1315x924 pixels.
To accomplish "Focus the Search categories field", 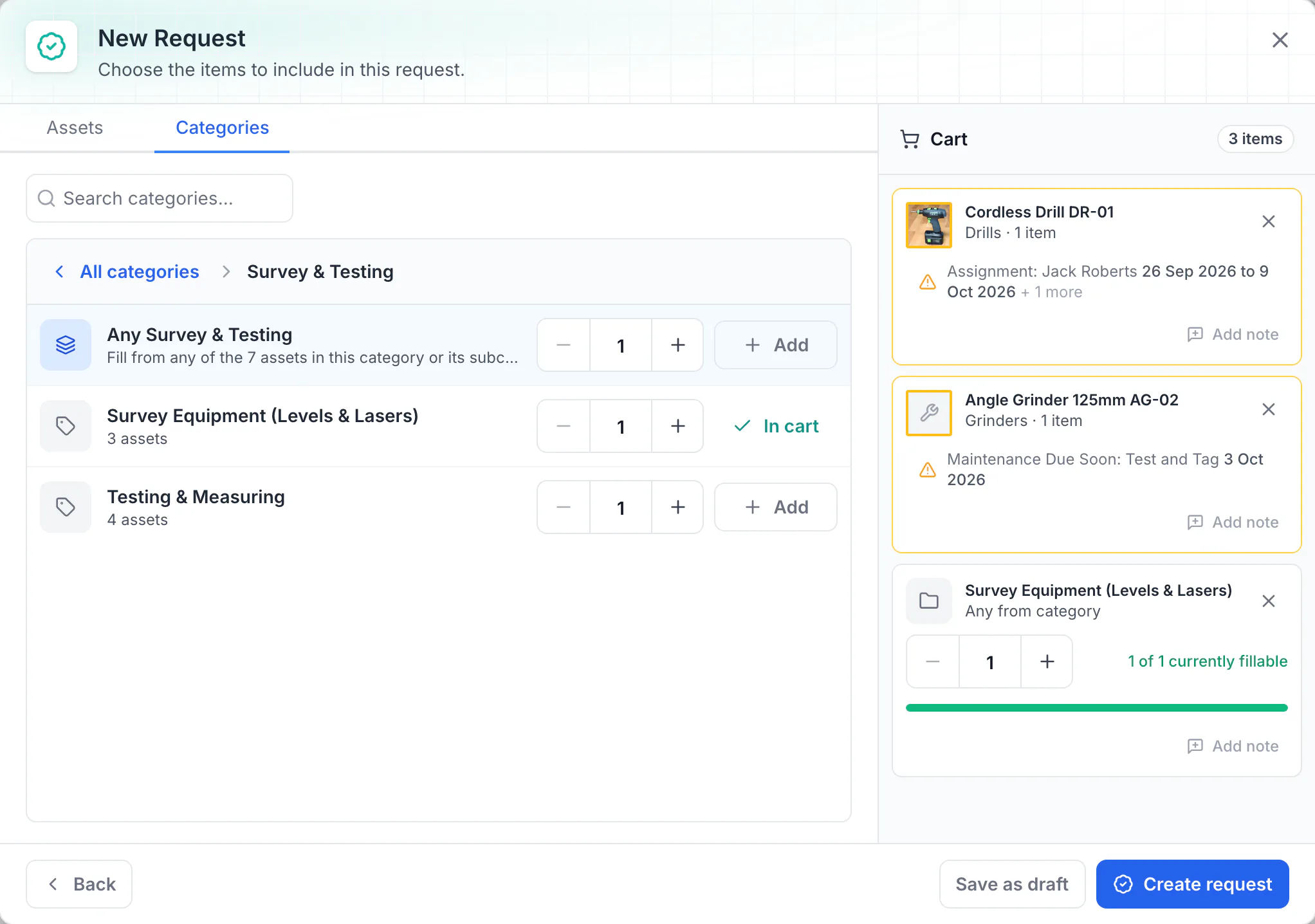I will click(x=160, y=198).
